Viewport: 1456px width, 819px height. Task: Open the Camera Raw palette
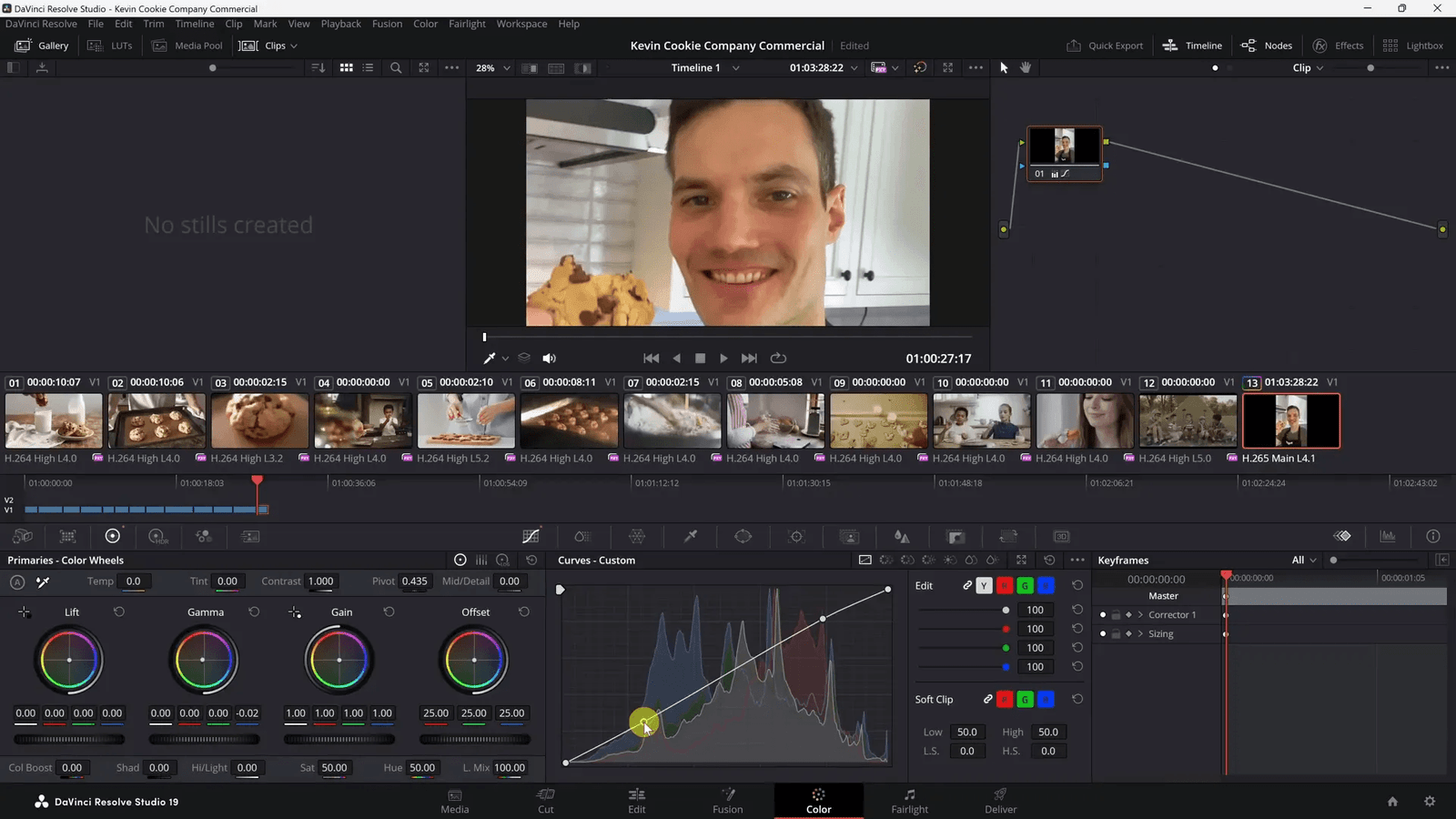23,537
